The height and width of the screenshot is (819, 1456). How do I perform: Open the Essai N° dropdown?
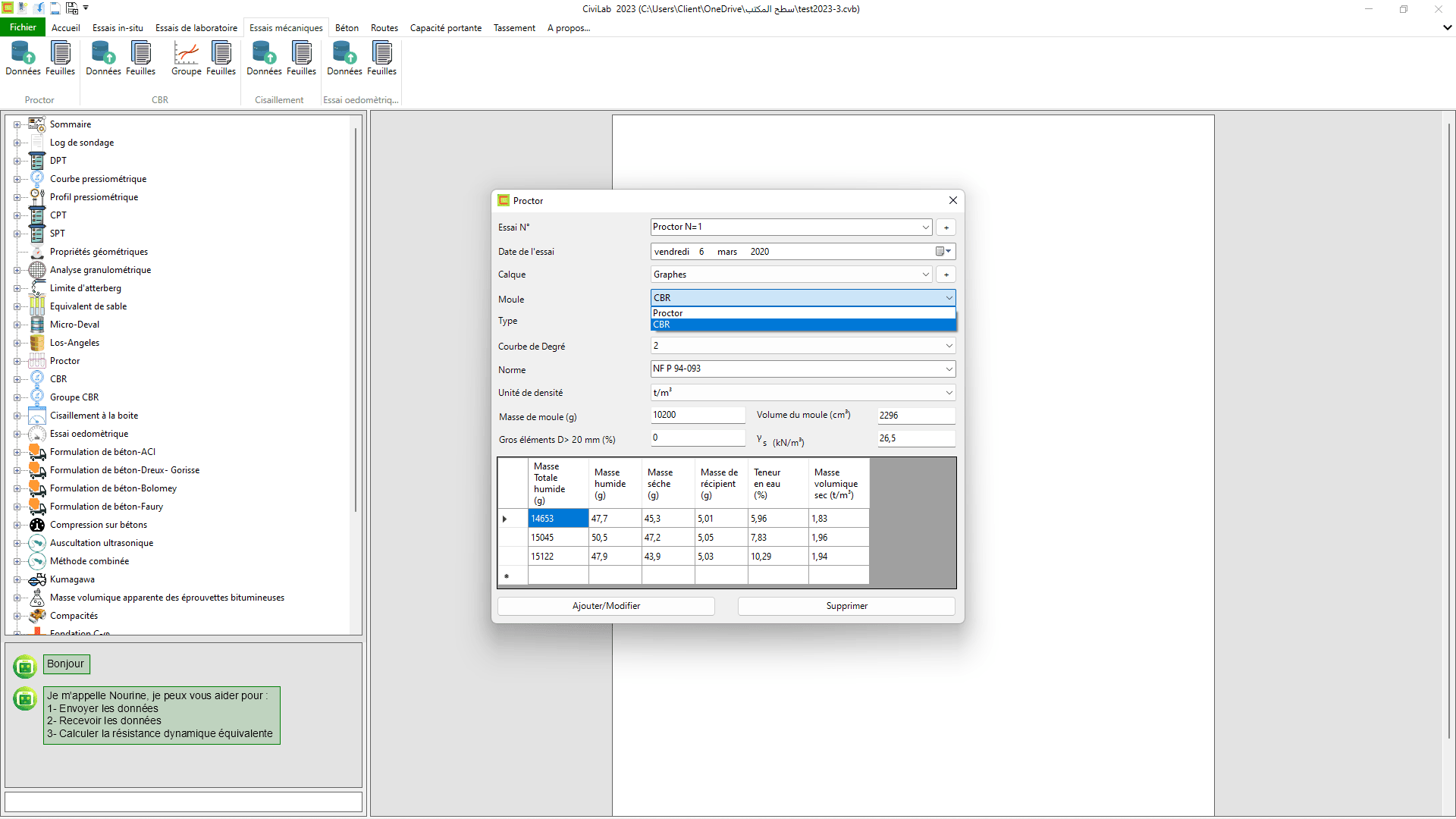click(925, 227)
